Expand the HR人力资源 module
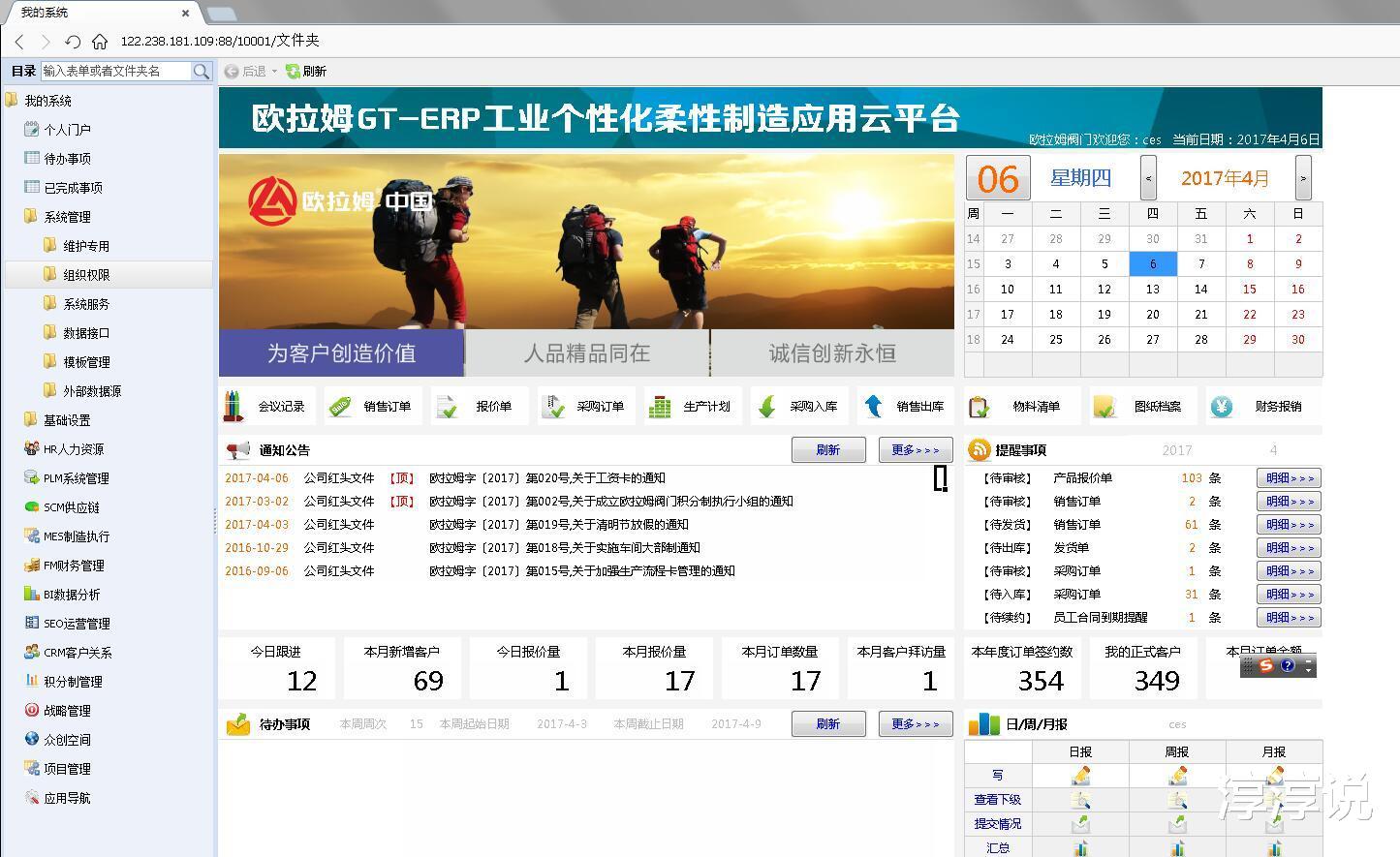Image resolution: width=1400 pixels, height=857 pixels. [74, 449]
